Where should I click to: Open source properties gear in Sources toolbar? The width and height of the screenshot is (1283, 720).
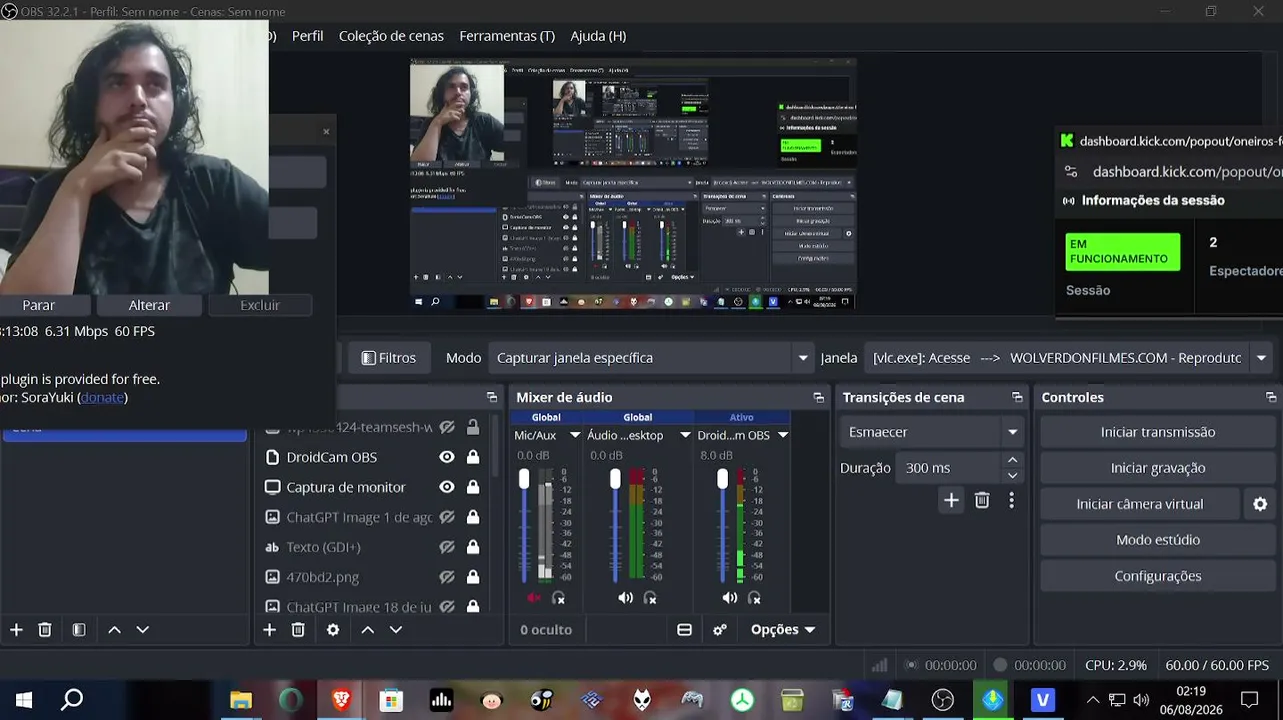(333, 630)
